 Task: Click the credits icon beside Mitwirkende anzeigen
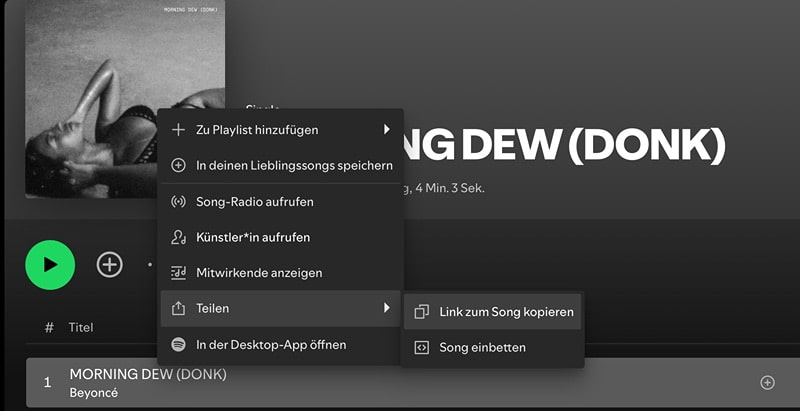[178, 273]
